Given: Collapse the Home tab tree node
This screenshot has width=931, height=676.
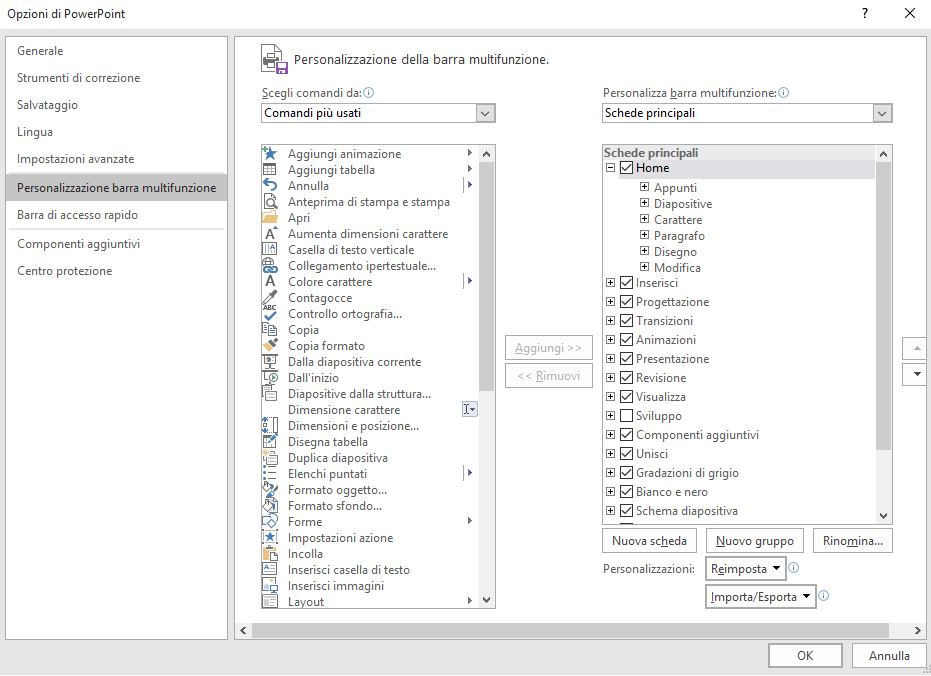Looking at the screenshot, I should pos(610,168).
